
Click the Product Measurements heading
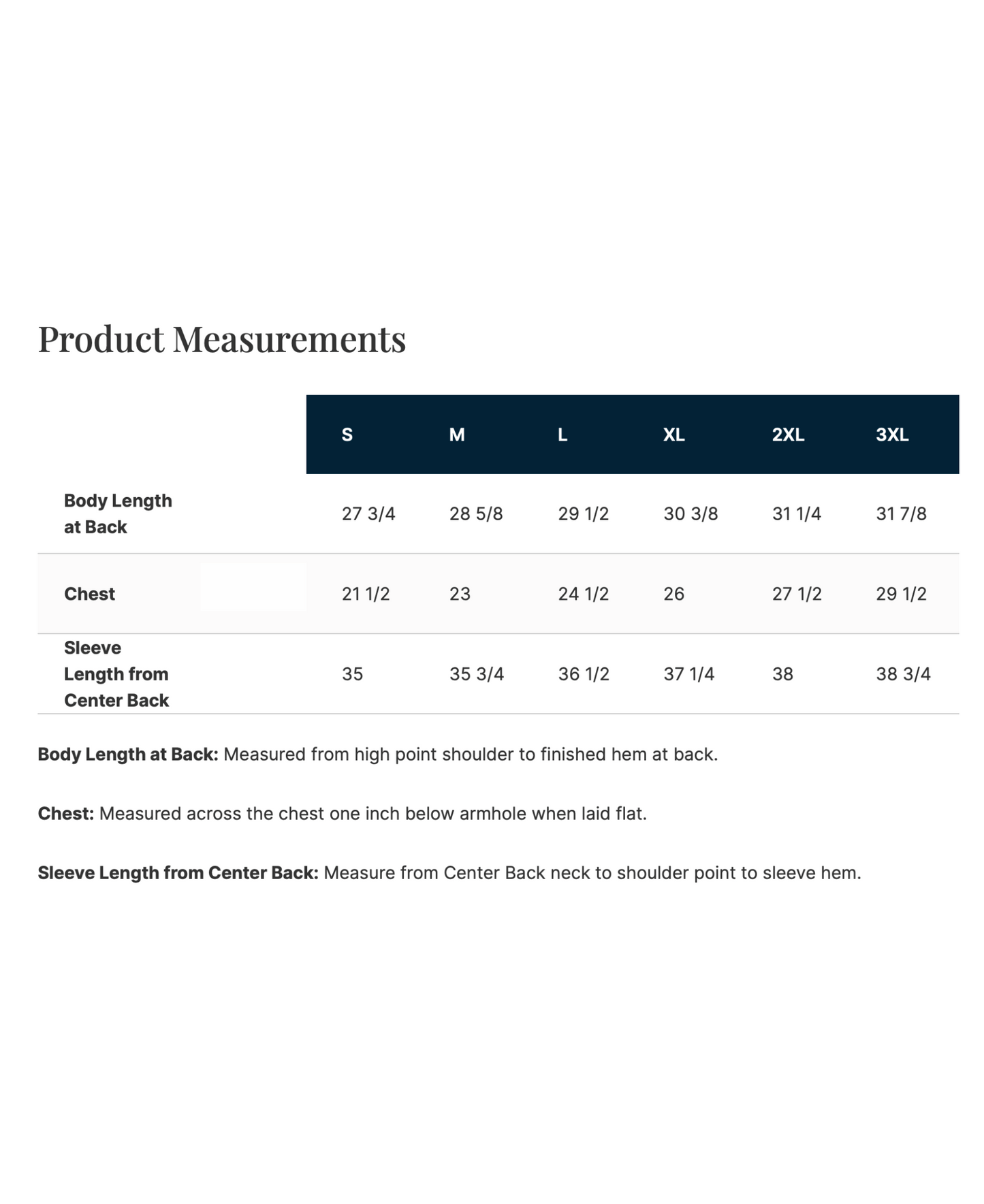click(x=221, y=338)
